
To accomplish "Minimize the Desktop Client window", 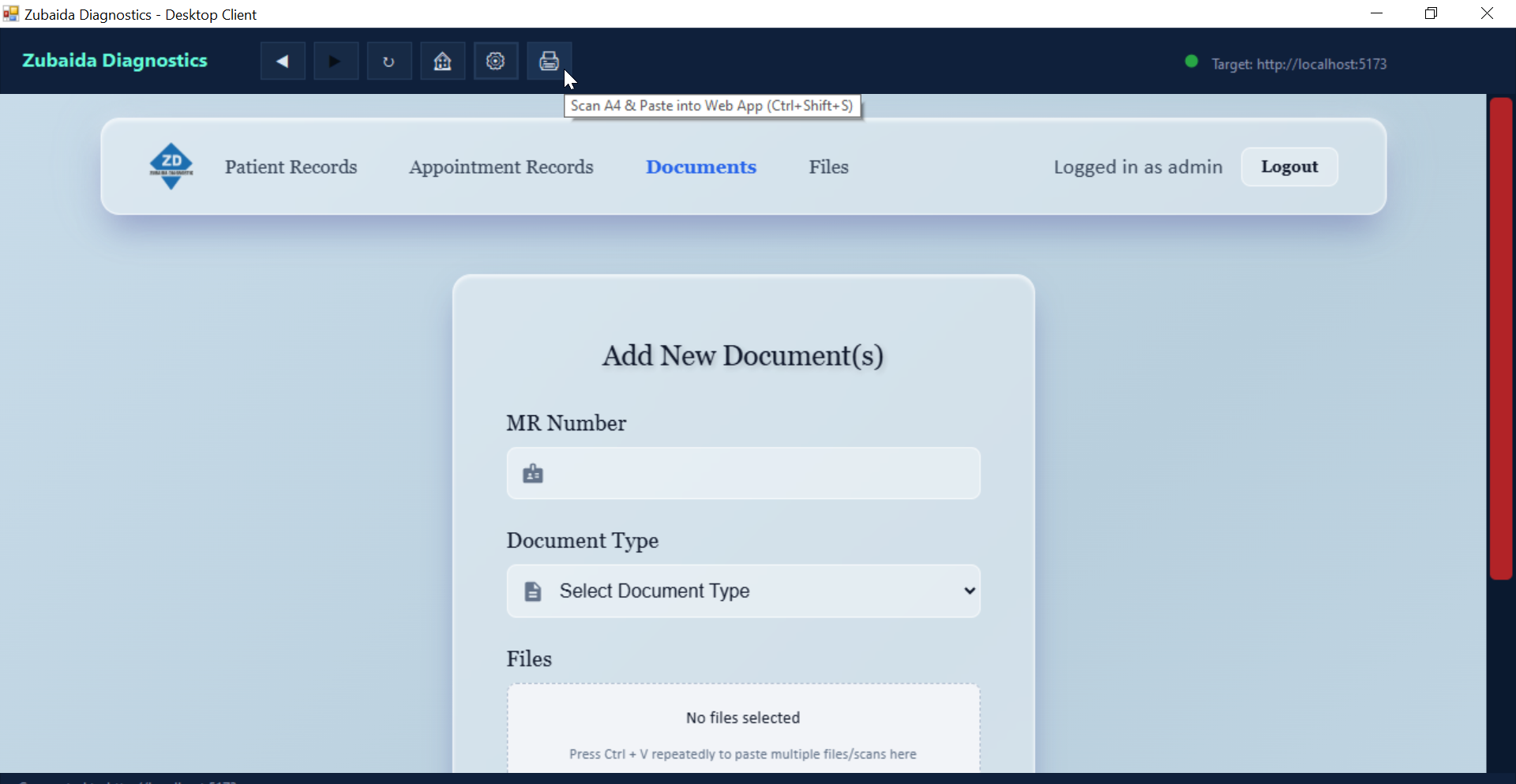I will [1377, 13].
